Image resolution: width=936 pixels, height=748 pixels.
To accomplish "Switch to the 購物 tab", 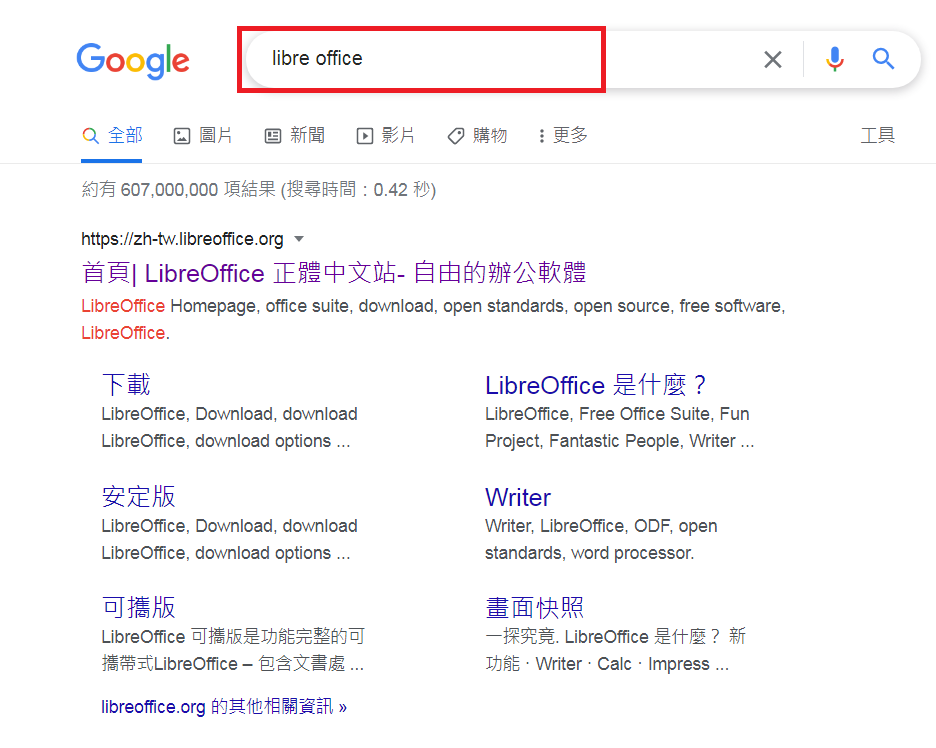I will click(x=478, y=136).
